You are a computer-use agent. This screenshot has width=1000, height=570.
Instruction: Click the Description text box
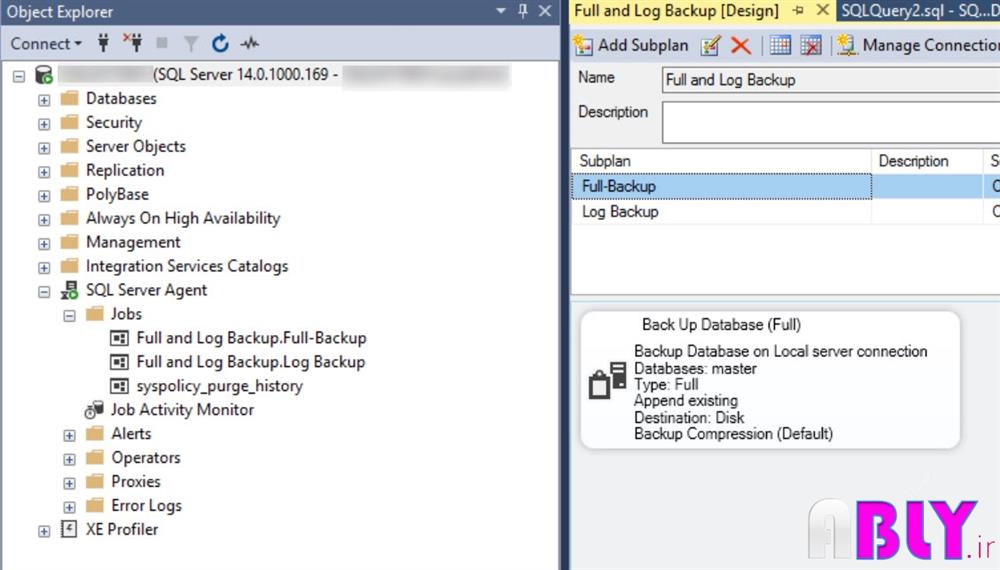831,123
